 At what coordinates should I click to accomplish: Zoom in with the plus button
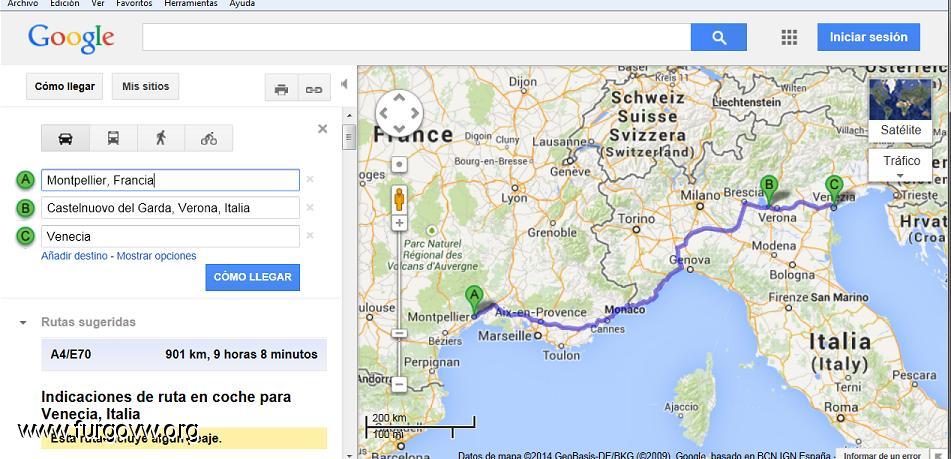pyautogui.click(x=399, y=223)
